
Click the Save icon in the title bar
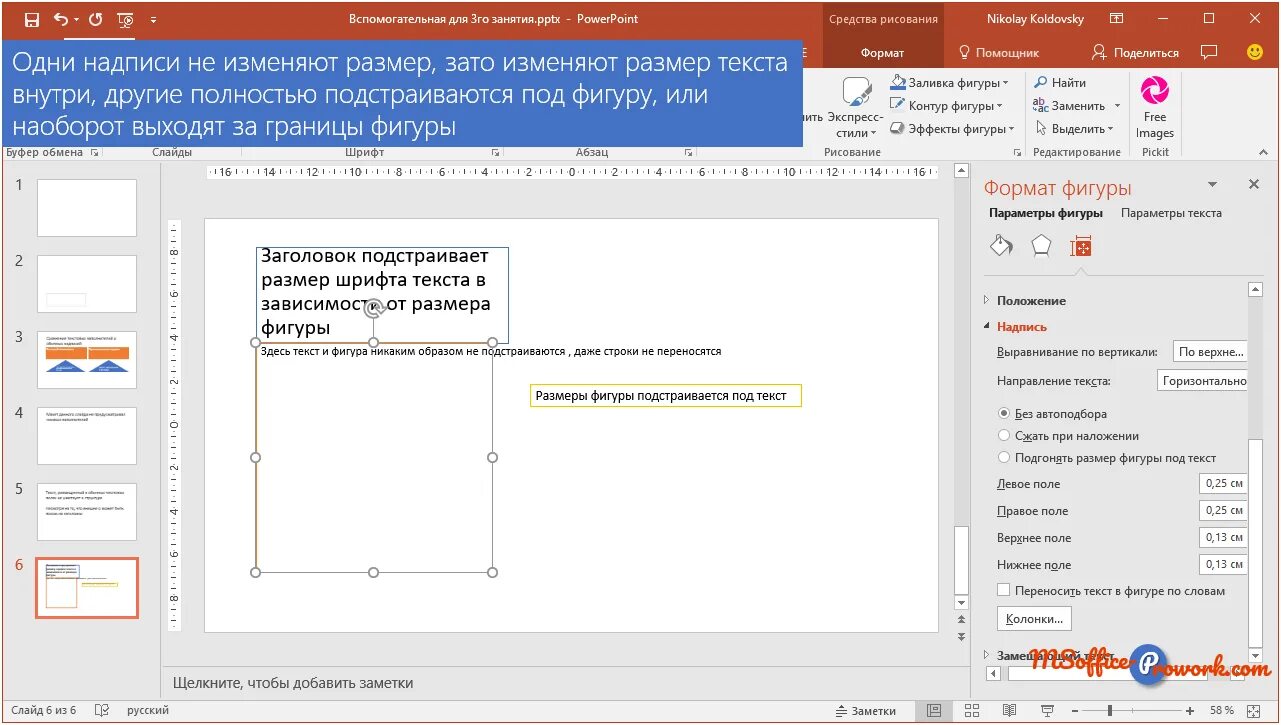click(x=32, y=19)
